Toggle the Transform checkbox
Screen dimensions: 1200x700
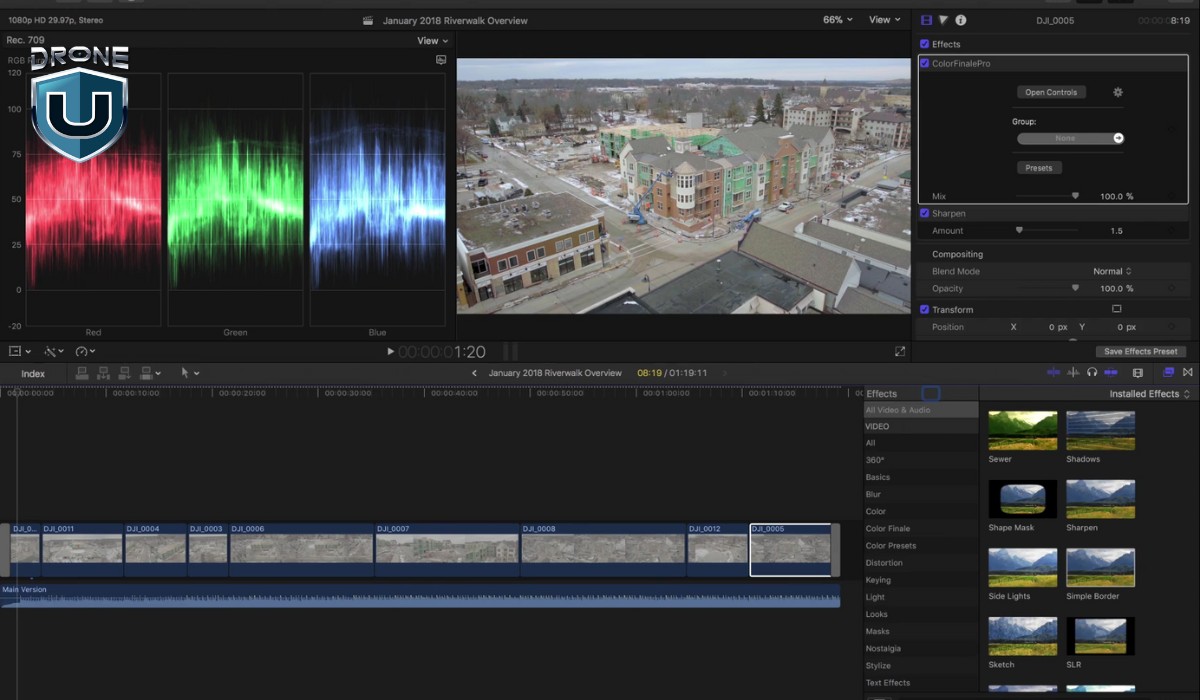[924, 309]
